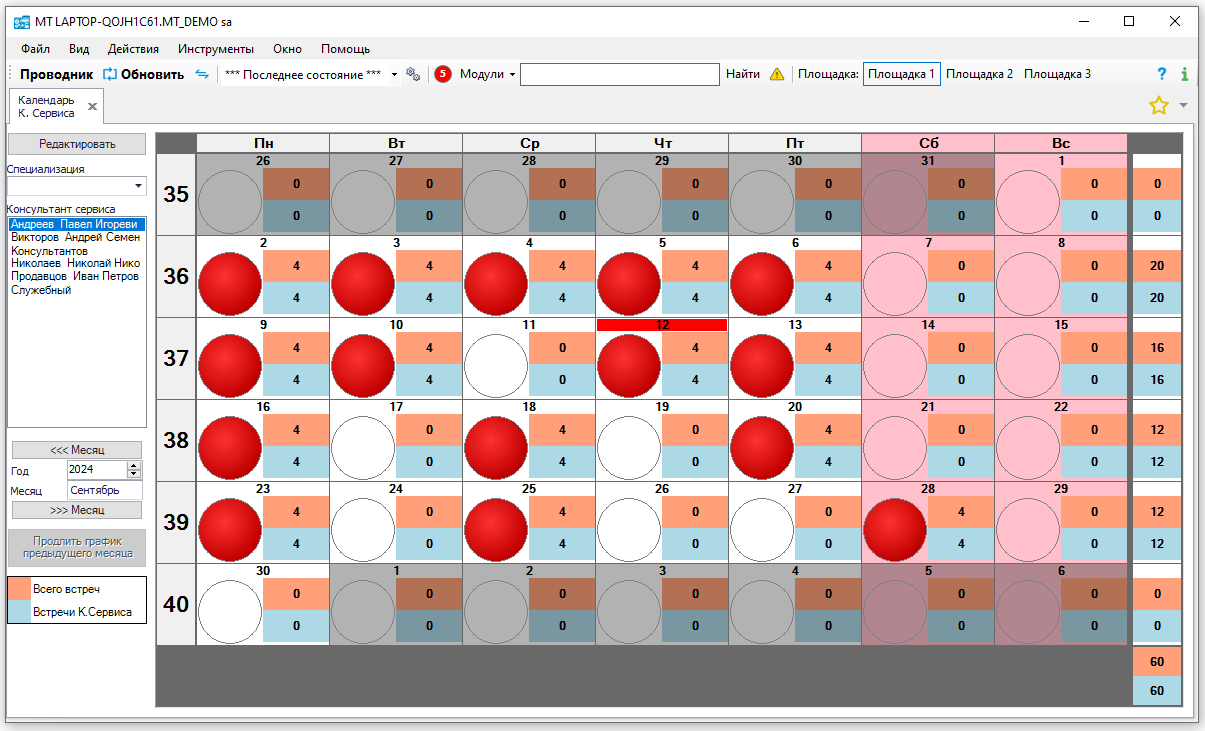Toggle the red workday circle for September 28

895,529
